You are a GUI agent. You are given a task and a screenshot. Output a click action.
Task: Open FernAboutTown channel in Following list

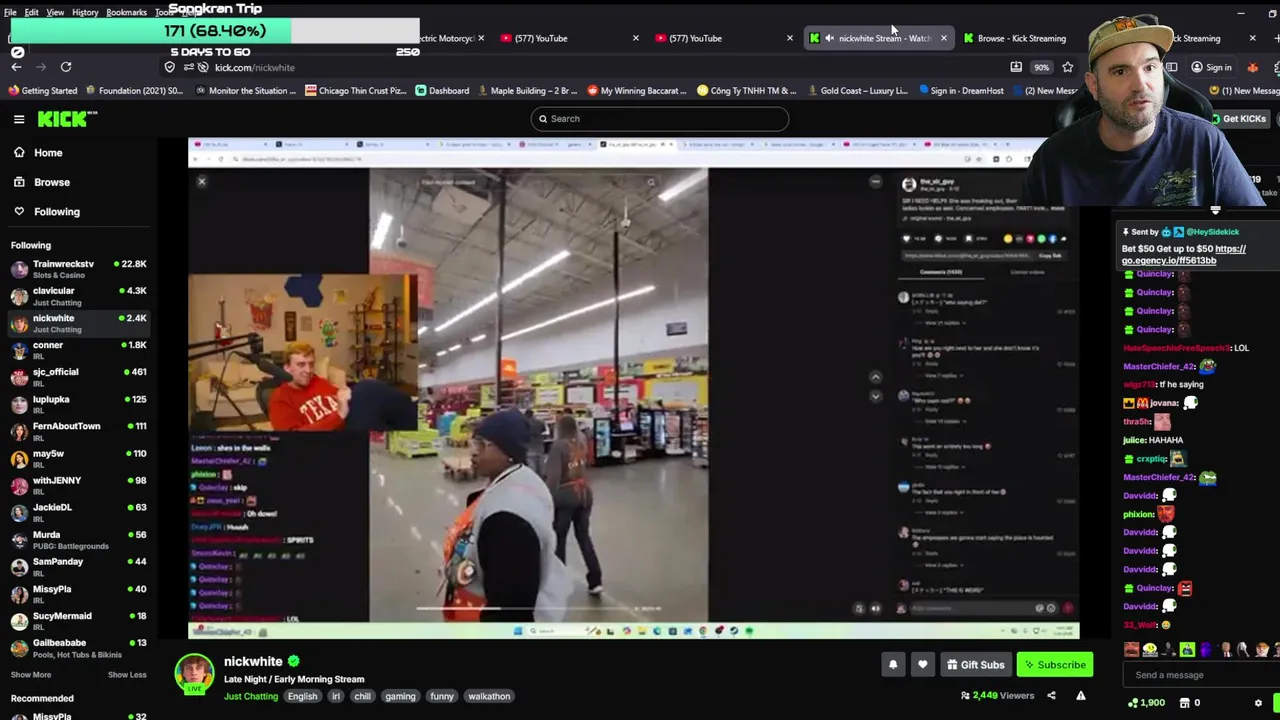(78, 431)
